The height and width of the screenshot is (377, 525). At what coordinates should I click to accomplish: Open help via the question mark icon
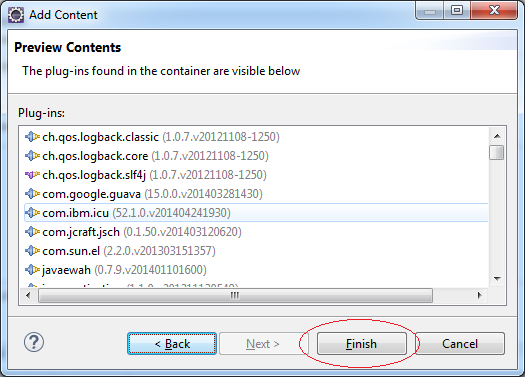[34, 343]
